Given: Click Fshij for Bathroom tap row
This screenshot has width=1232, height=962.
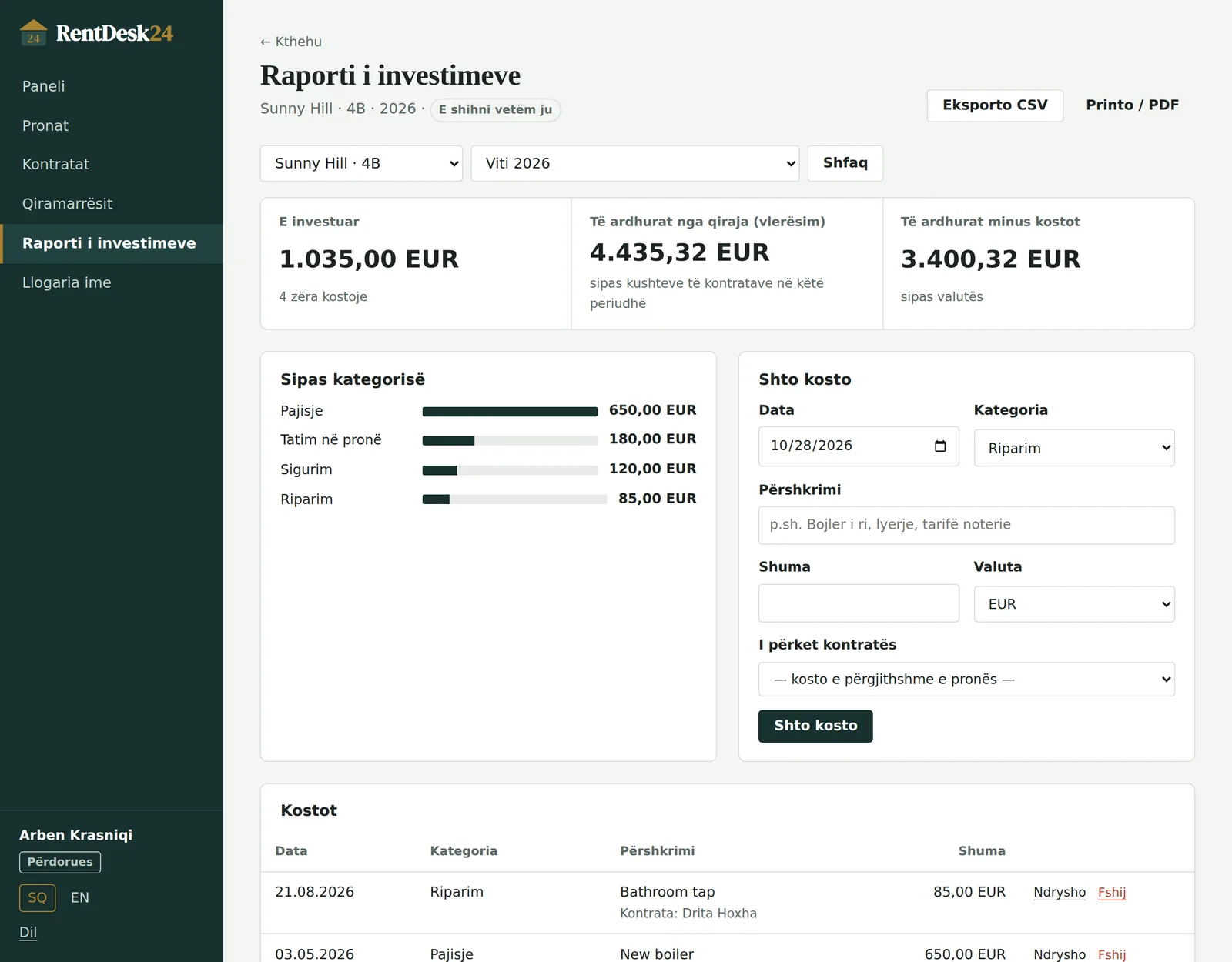Looking at the screenshot, I should [x=1112, y=892].
